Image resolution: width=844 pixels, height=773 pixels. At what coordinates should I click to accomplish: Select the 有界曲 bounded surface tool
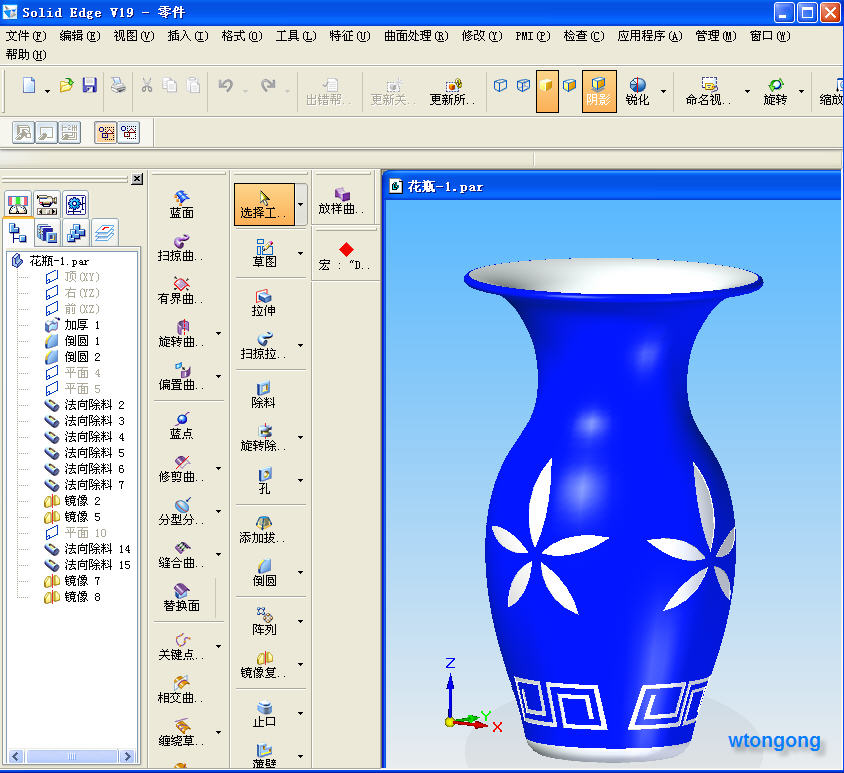tap(181, 291)
